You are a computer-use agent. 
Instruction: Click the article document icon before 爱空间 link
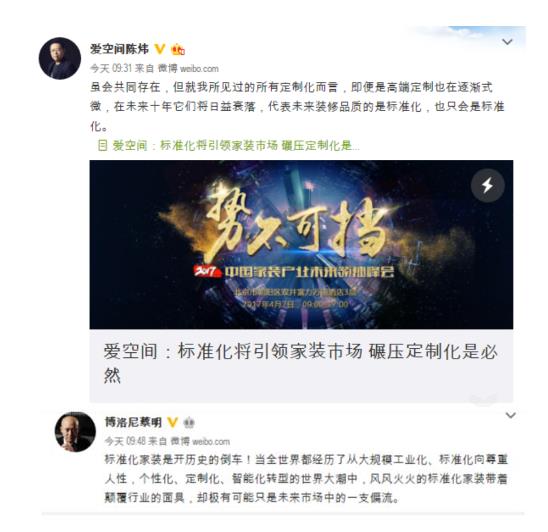[102, 145]
